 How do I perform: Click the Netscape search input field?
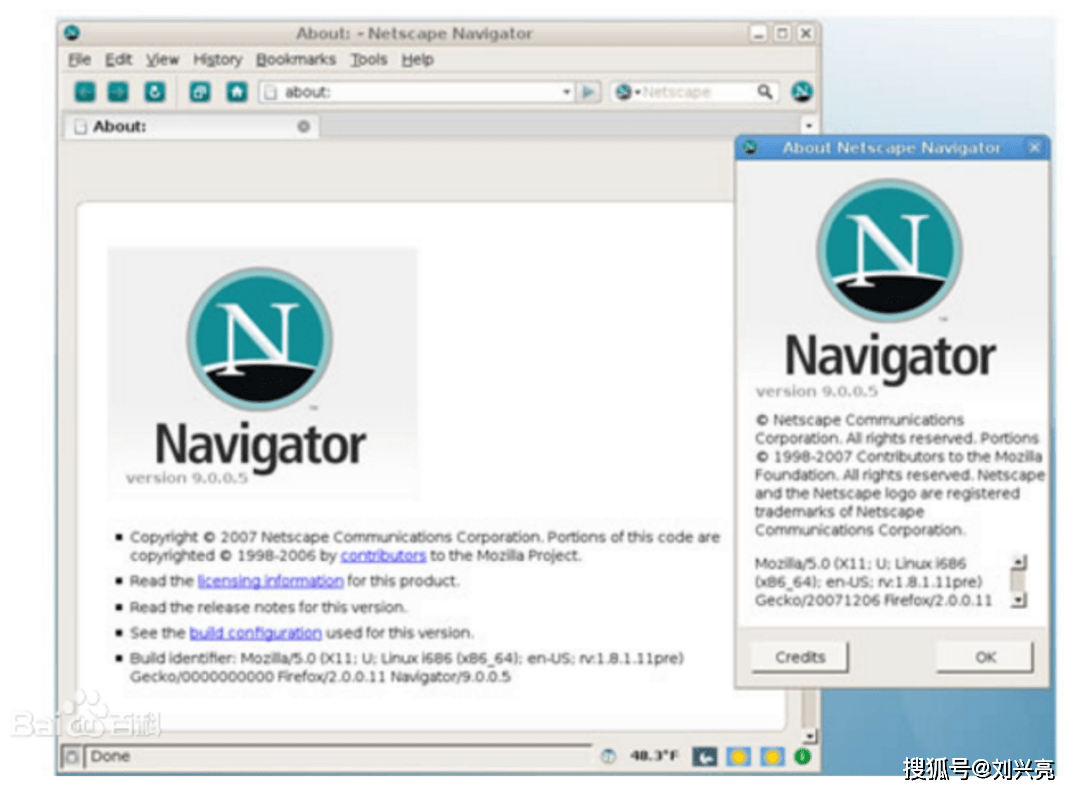[697, 92]
